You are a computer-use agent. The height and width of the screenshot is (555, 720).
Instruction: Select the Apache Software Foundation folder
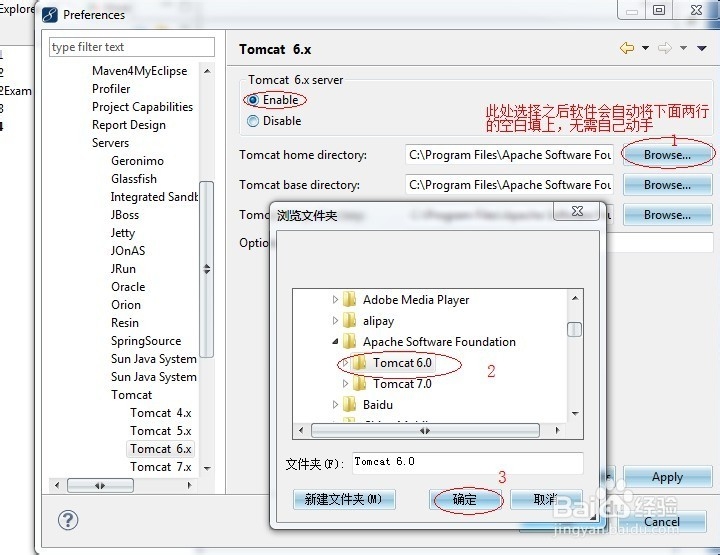point(439,342)
